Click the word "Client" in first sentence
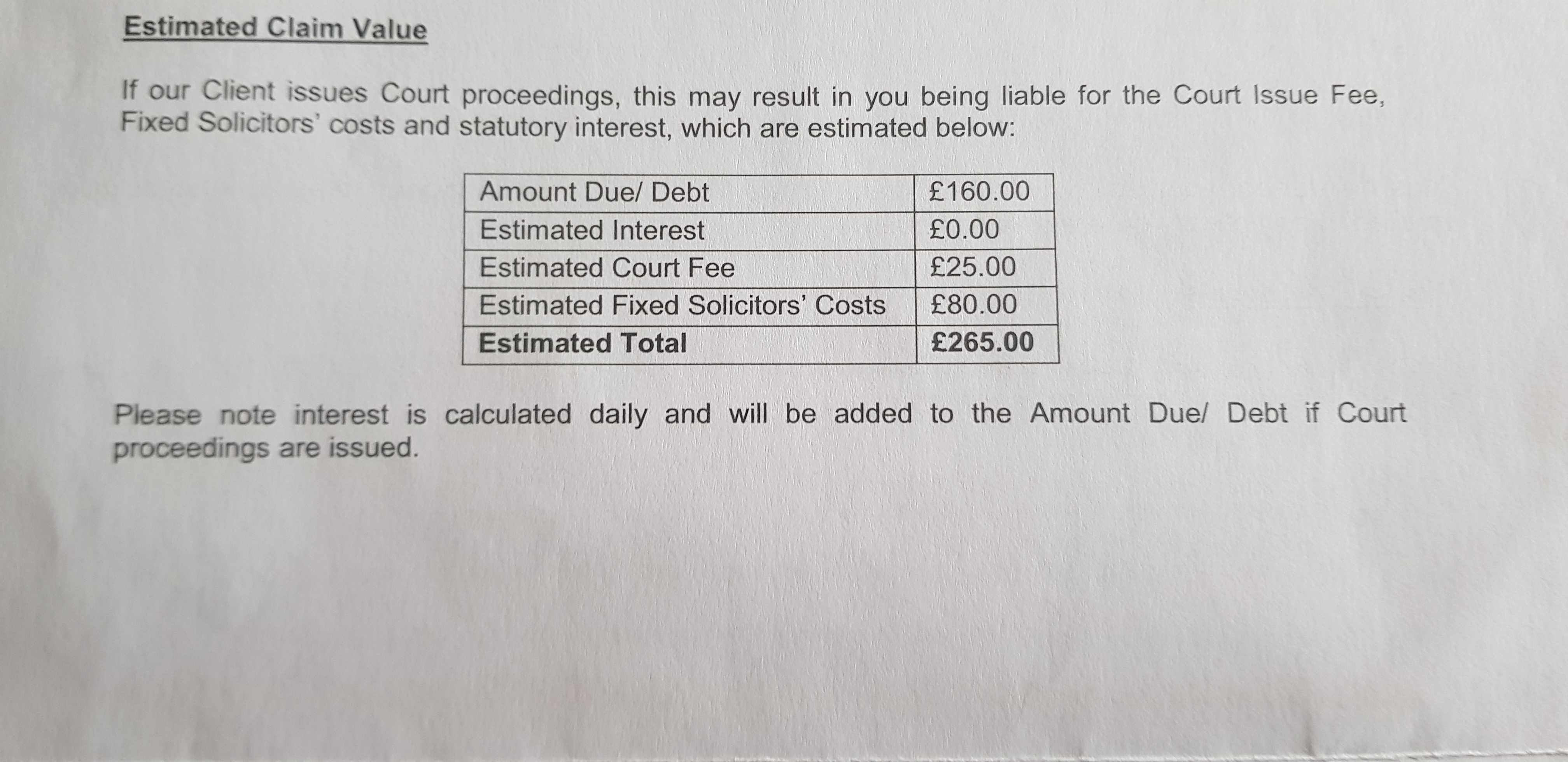The height and width of the screenshot is (762, 1568). point(239,91)
